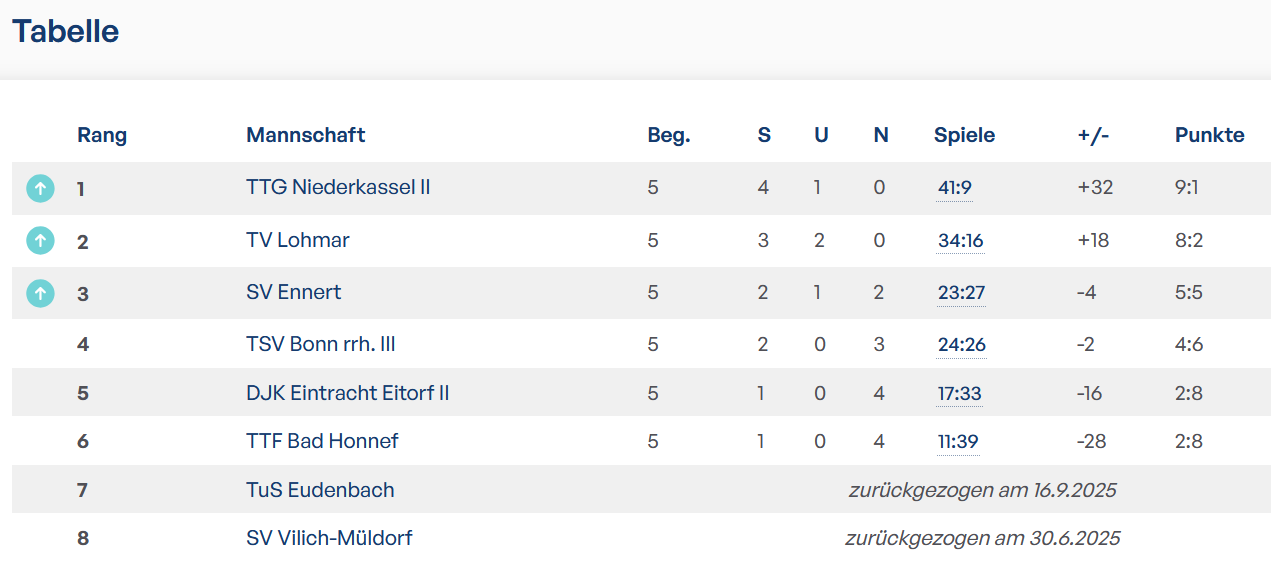Click the Punkte column header
1271x568 pixels.
click(x=1209, y=135)
